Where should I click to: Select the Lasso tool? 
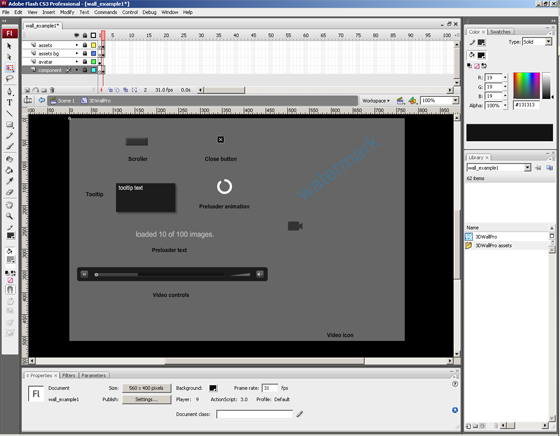10,78
